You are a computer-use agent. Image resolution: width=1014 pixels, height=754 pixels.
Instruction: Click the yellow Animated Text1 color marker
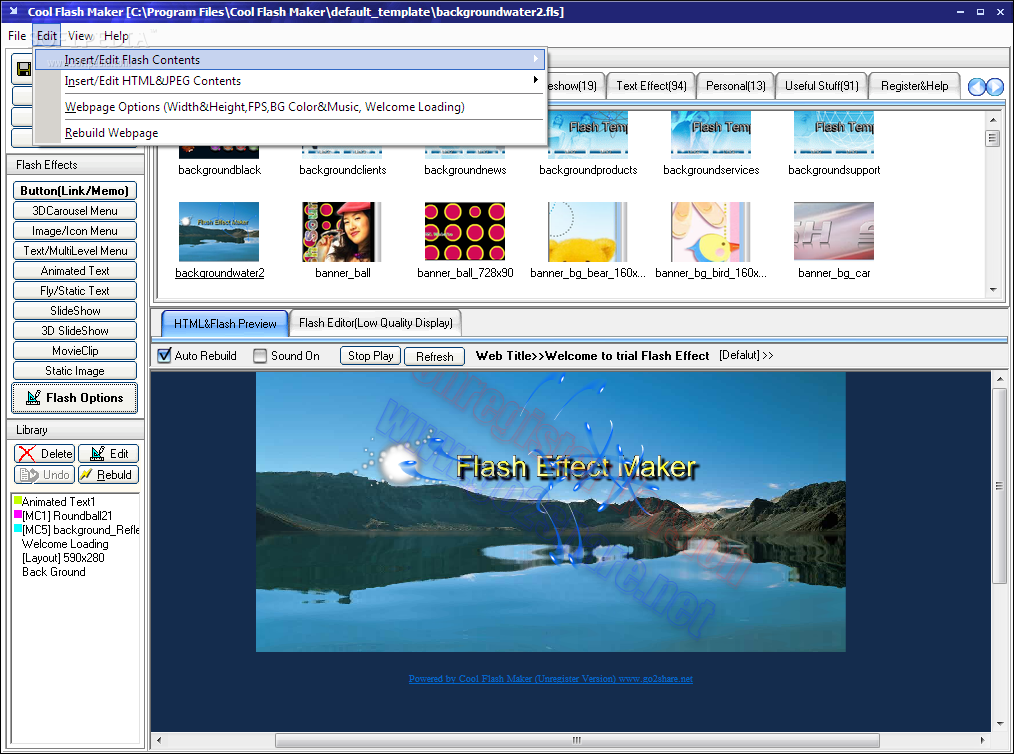(x=17, y=500)
